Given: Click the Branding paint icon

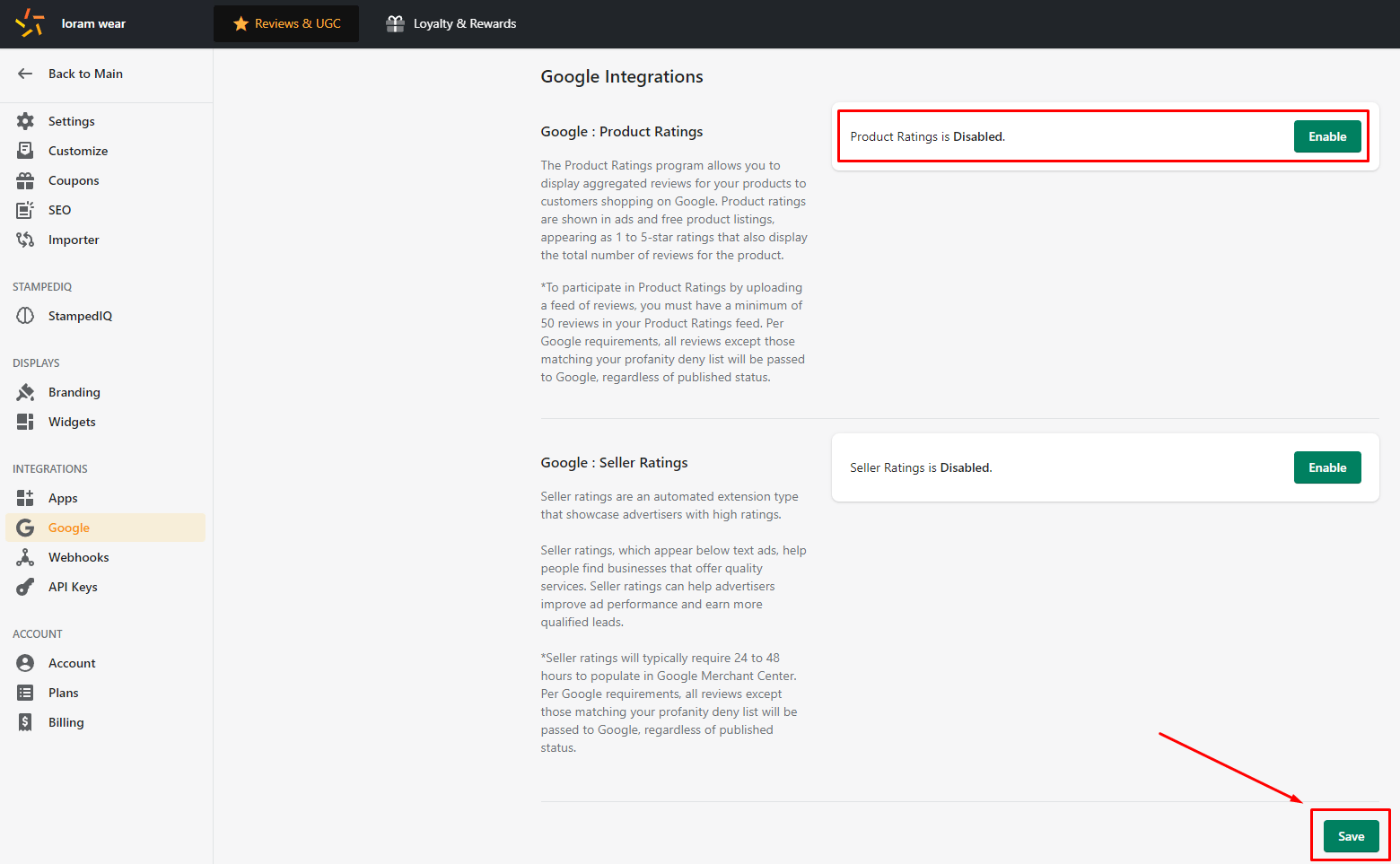Looking at the screenshot, I should tap(25, 392).
